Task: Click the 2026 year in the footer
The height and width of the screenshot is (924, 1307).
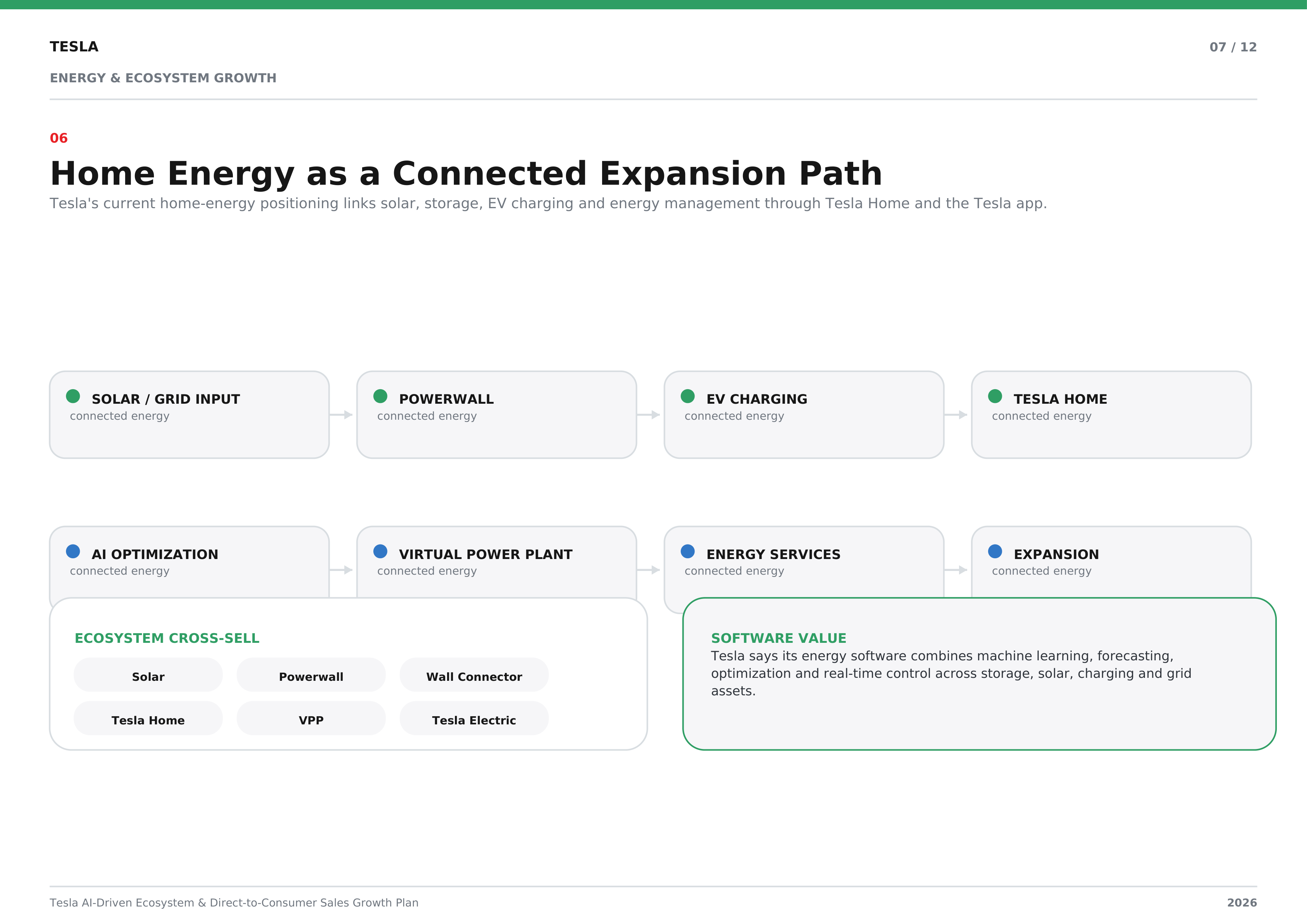Action: [x=1242, y=903]
